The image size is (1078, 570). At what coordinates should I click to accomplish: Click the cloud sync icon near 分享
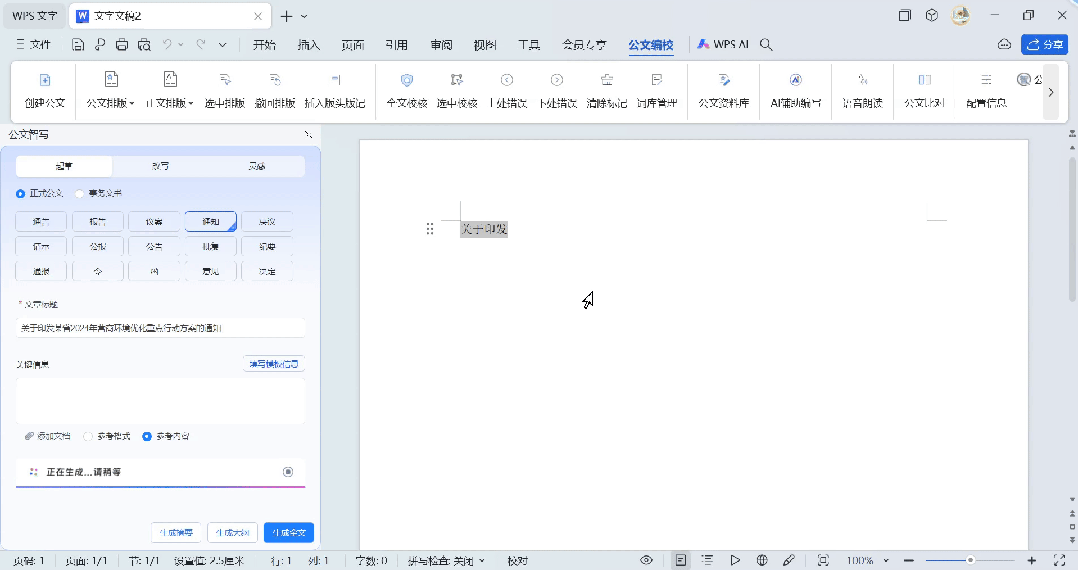pos(1004,45)
